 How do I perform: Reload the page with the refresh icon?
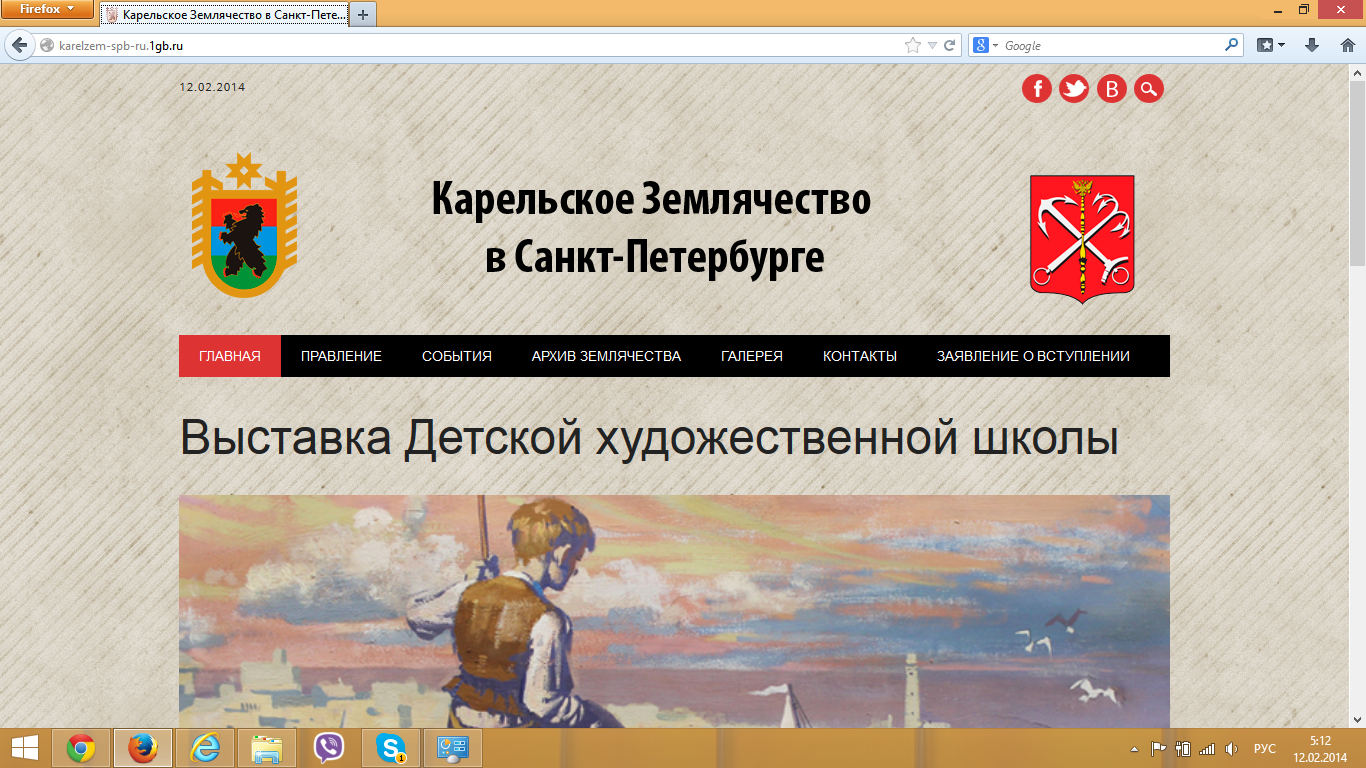[949, 45]
